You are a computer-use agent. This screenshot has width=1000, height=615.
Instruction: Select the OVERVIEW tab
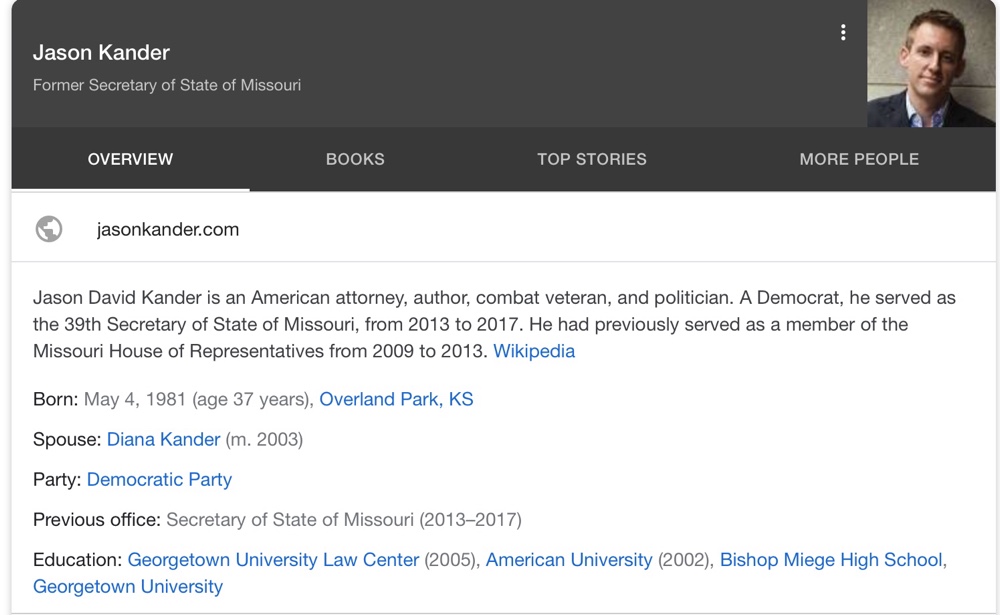[130, 159]
